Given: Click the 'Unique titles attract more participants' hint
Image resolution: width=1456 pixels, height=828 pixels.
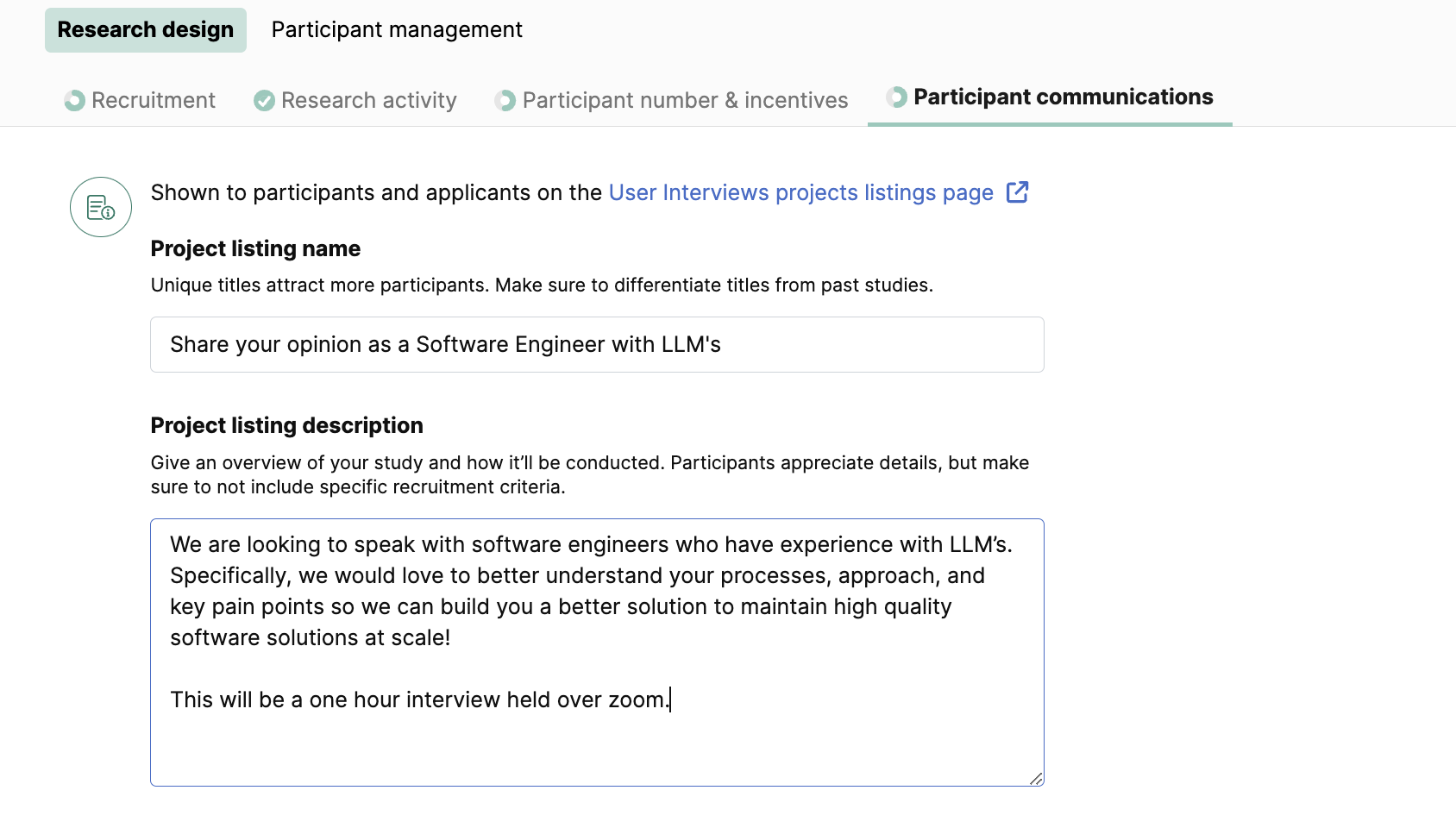Looking at the screenshot, I should point(542,285).
